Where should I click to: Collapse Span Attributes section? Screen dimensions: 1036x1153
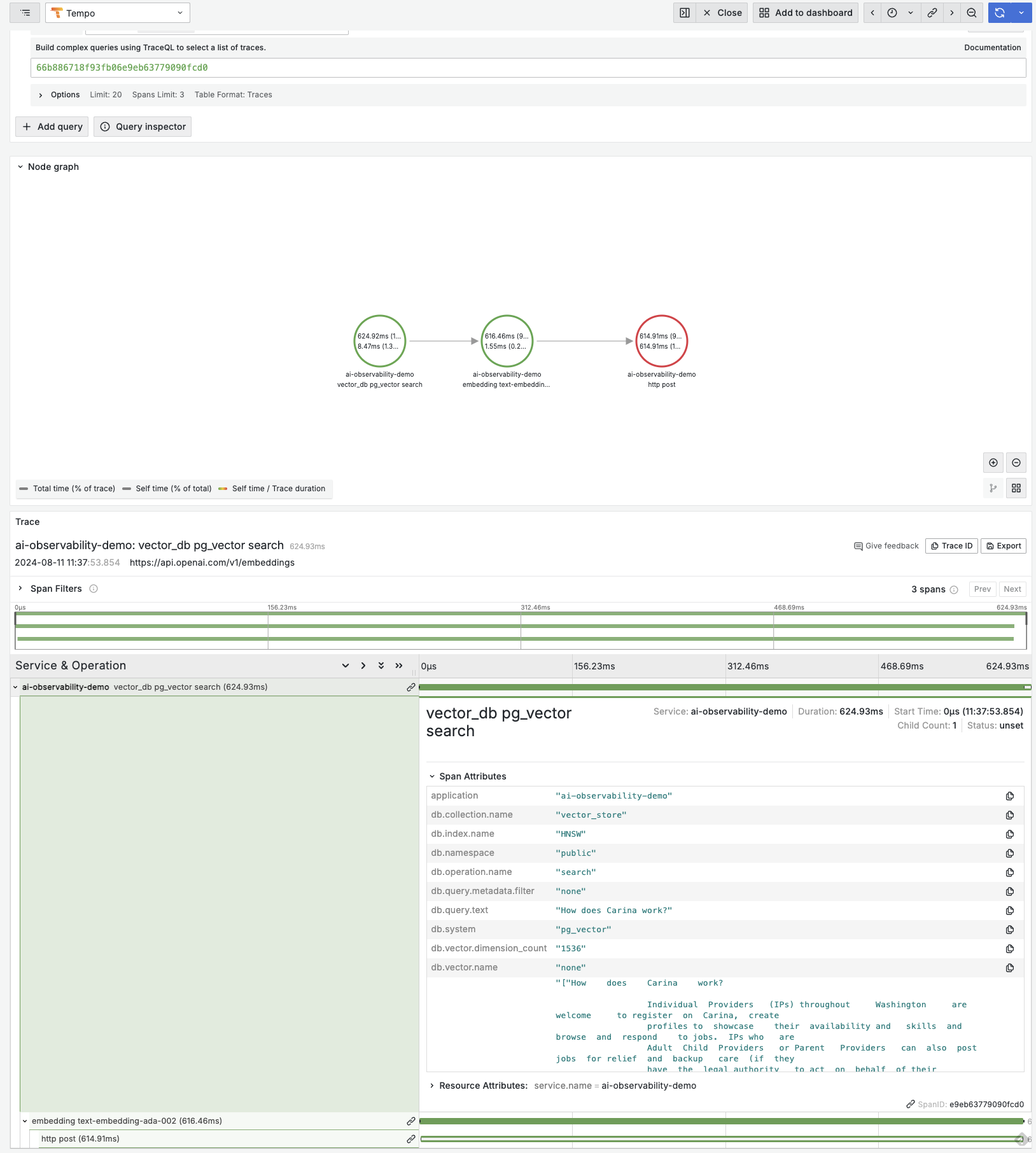432,776
